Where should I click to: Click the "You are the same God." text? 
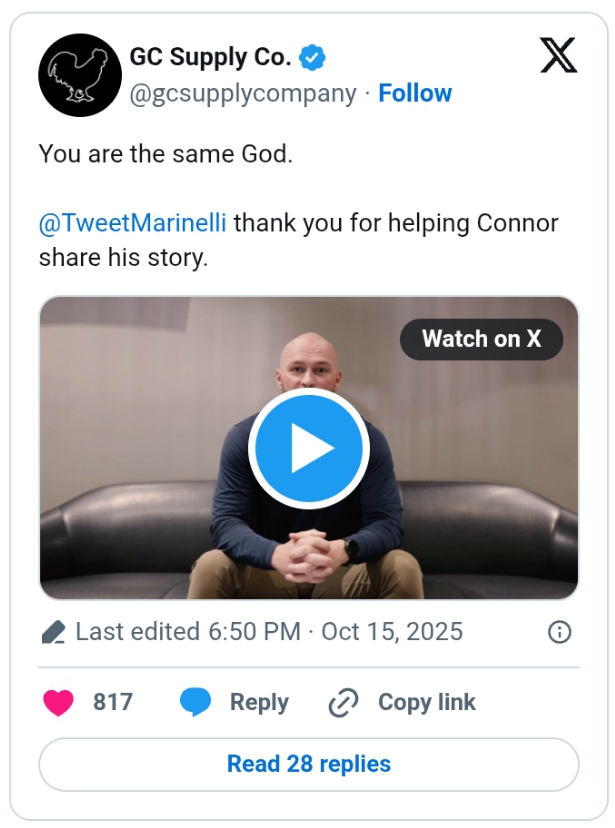tap(166, 155)
